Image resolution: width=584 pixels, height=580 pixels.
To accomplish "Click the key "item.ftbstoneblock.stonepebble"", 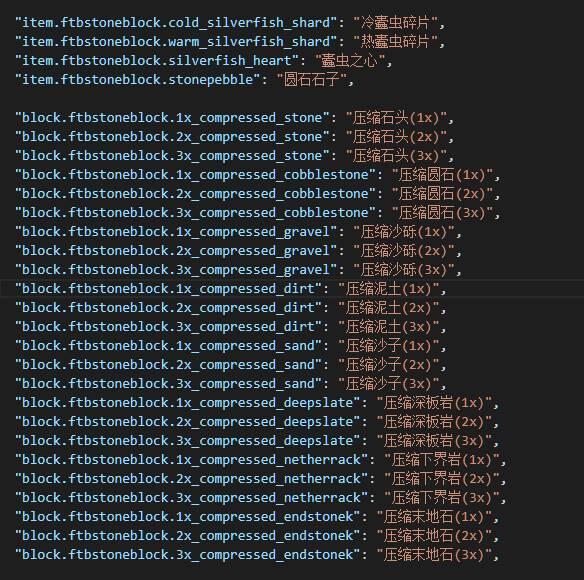I will pyautogui.click(x=138, y=80).
